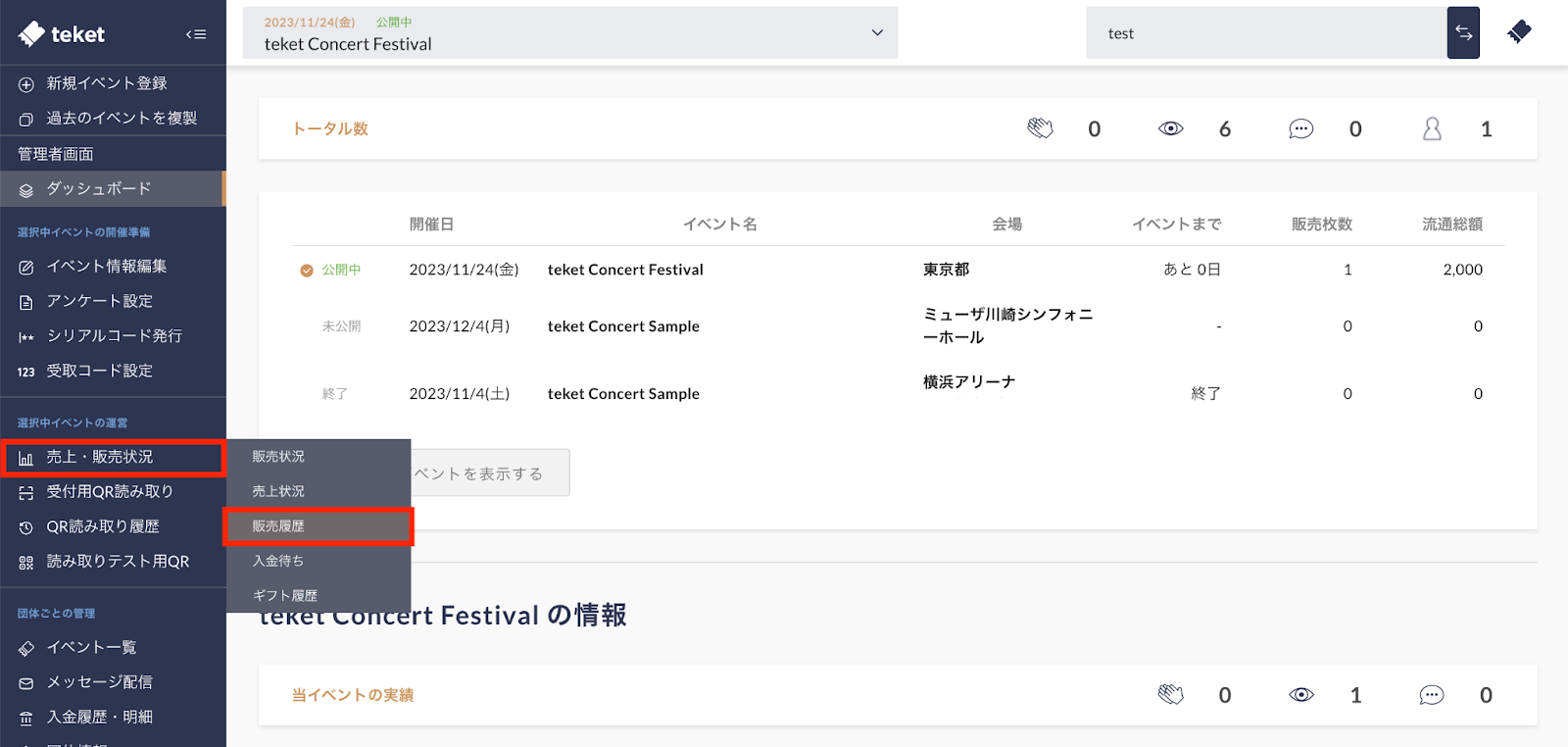The width and height of the screenshot is (1568, 747).
Task: Click the イベント名 column header
Action: pos(720,224)
